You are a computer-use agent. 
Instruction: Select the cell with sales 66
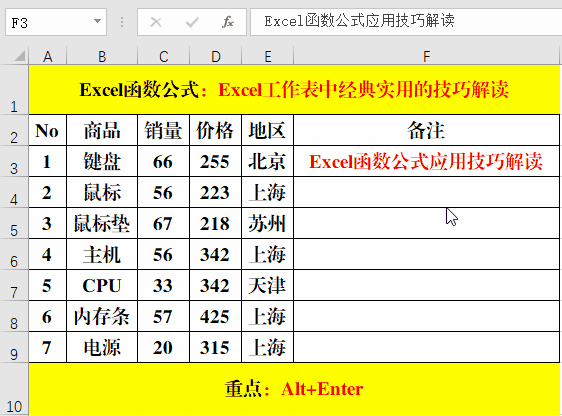click(163, 161)
